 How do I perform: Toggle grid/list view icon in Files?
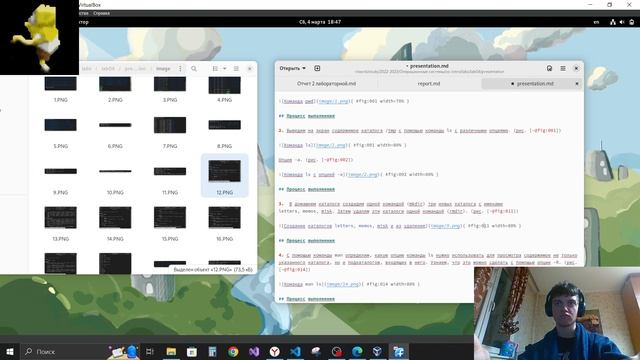click(x=215, y=69)
